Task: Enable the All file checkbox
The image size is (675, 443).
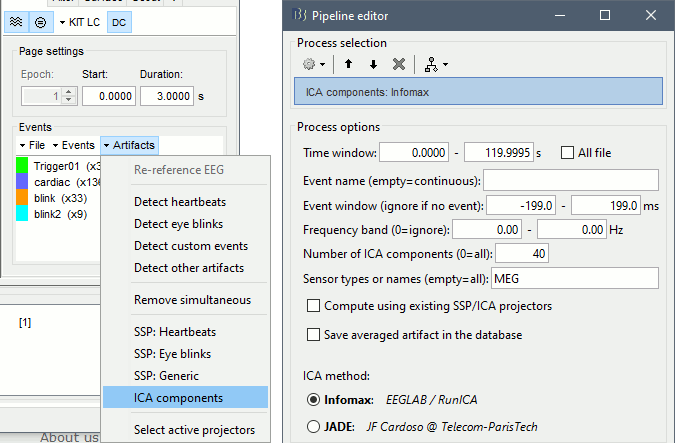Action: [x=568, y=153]
